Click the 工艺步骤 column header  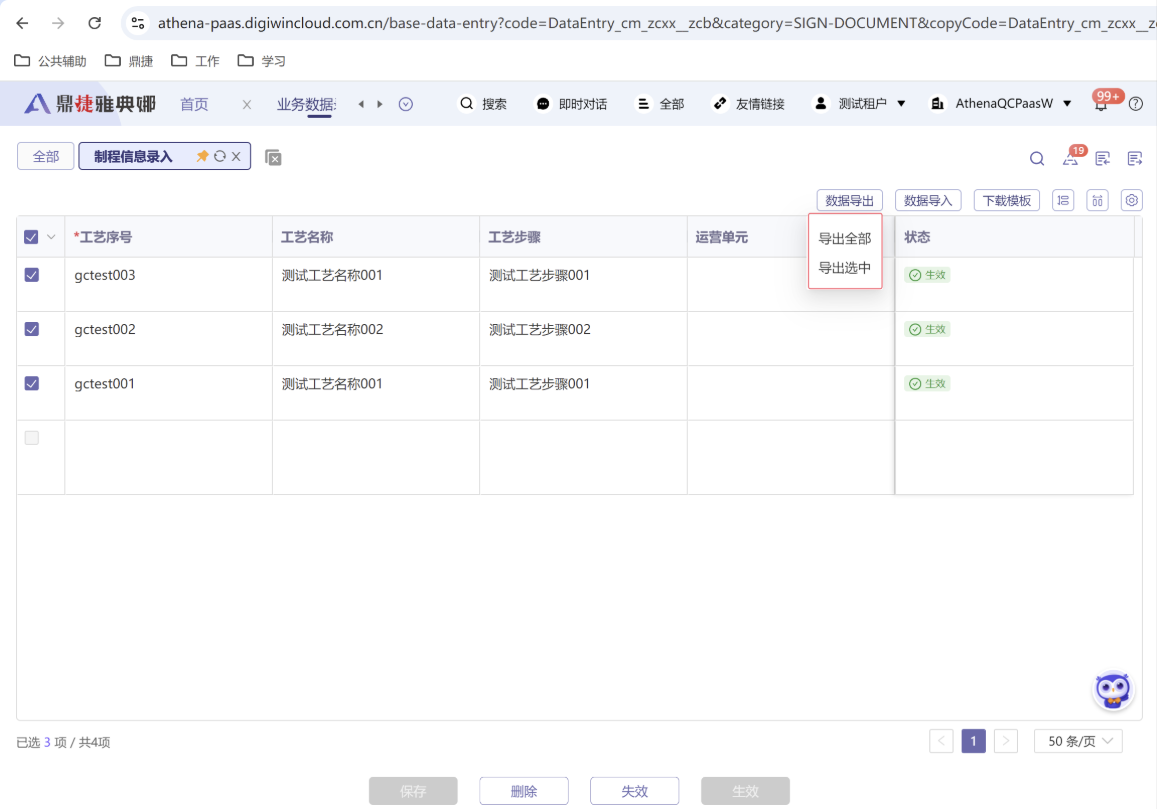point(583,237)
